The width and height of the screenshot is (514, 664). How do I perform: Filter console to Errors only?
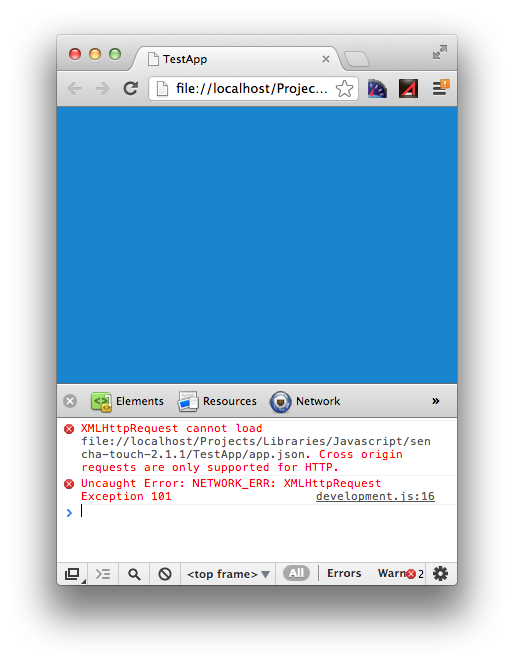coord(344,573)
